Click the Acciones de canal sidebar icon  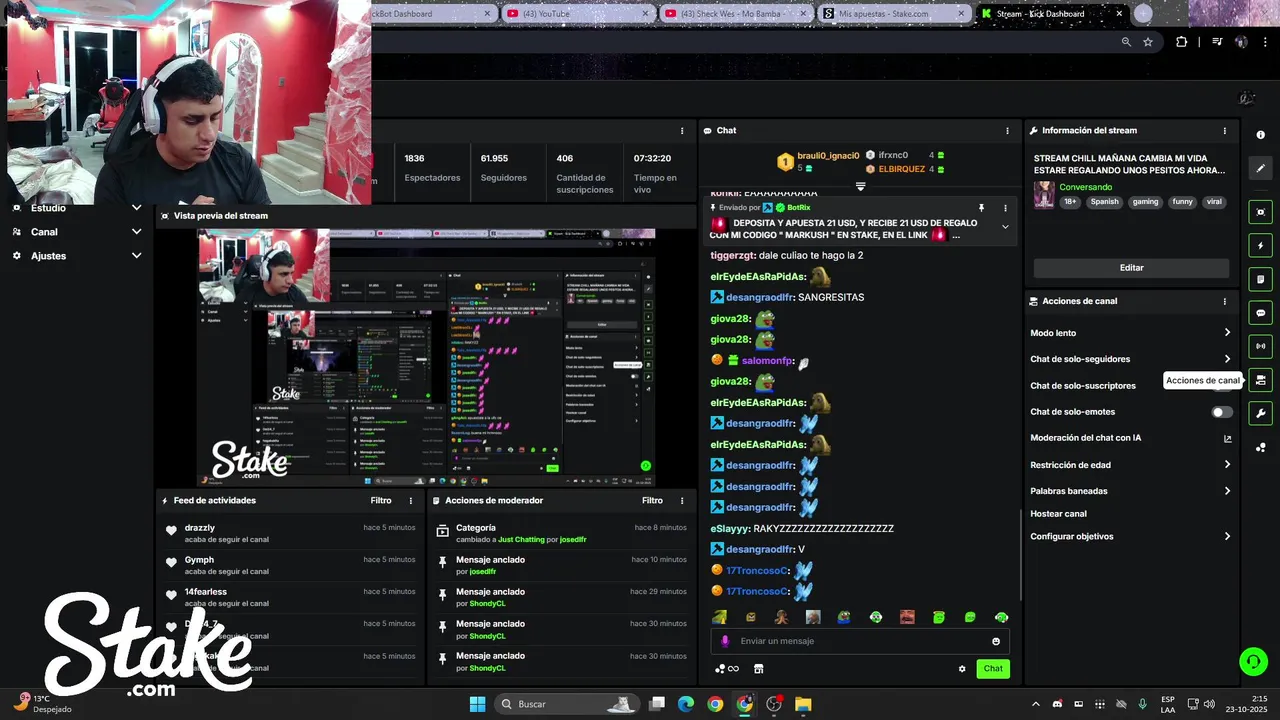[x=1261, y=380]
